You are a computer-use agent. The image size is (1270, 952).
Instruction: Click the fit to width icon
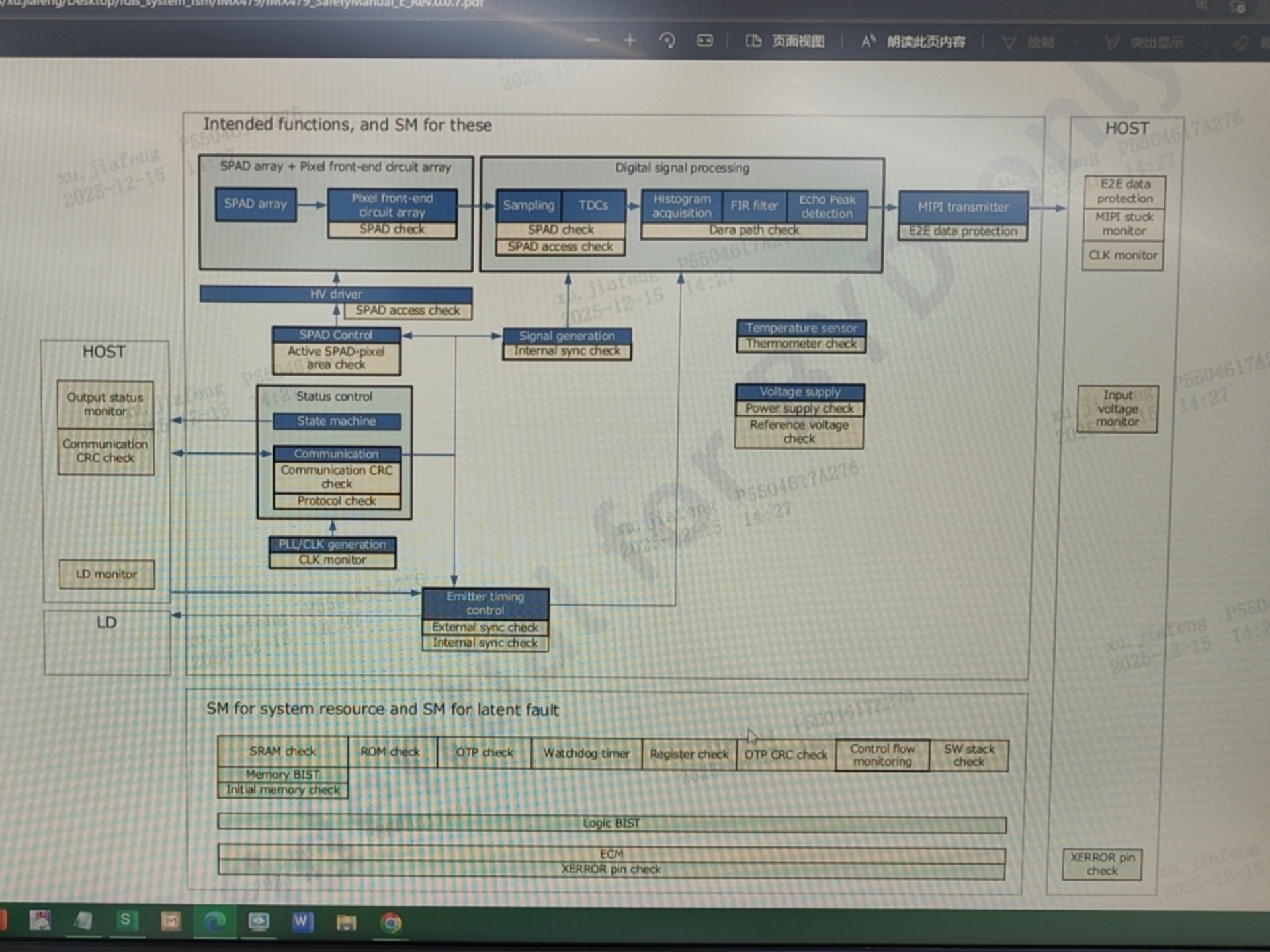tap(704, 41)
